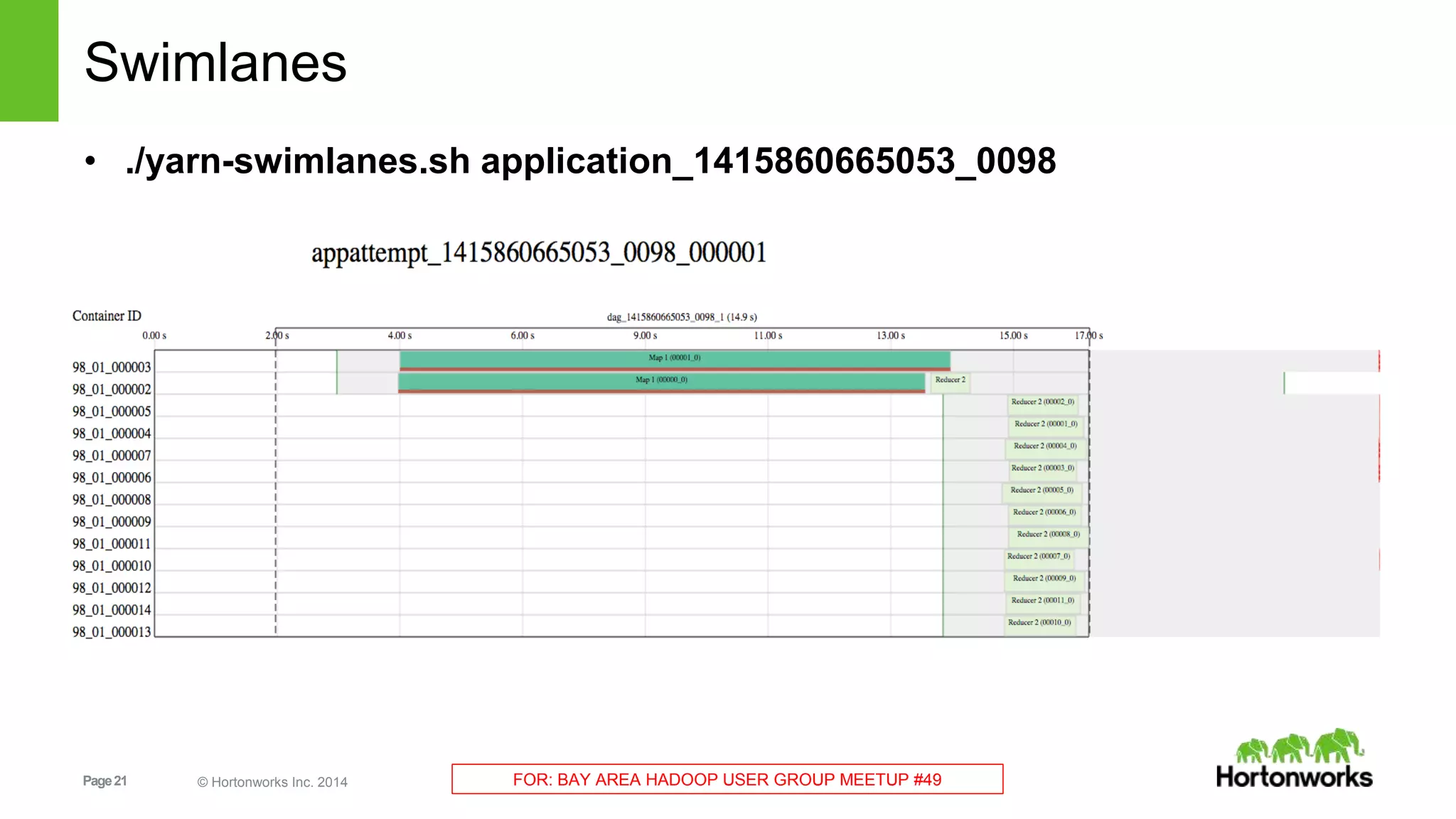Click the 13.00 s time axis tick
This screenshot has width=1456, height=819.
click(x=891, y=336)
